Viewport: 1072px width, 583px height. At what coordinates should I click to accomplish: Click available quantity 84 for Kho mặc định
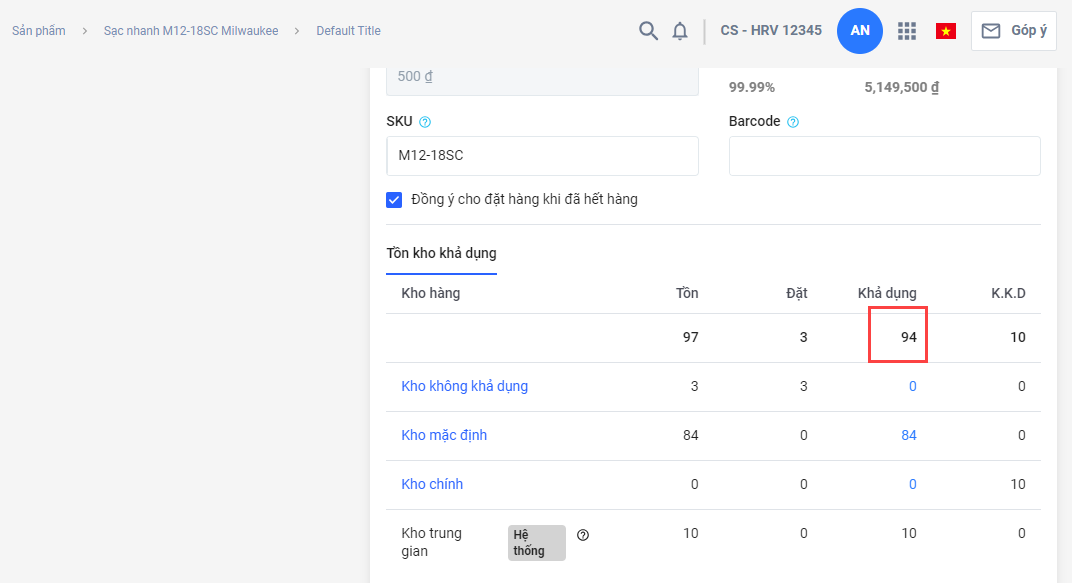point(907,435)
